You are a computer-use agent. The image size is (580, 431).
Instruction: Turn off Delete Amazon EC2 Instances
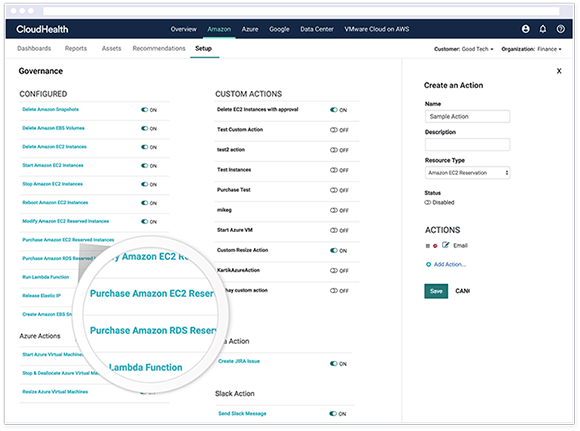[x=144, y=147]
